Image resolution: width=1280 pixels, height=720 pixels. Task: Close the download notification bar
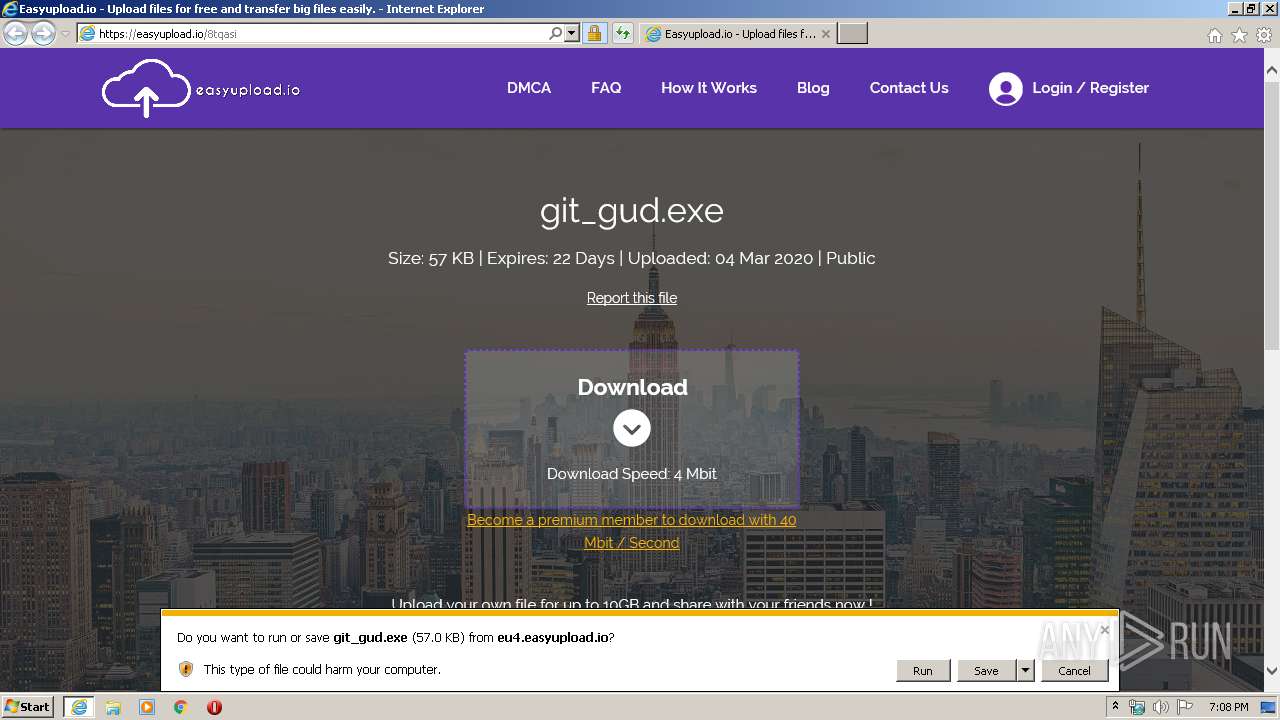[1104, 630]
